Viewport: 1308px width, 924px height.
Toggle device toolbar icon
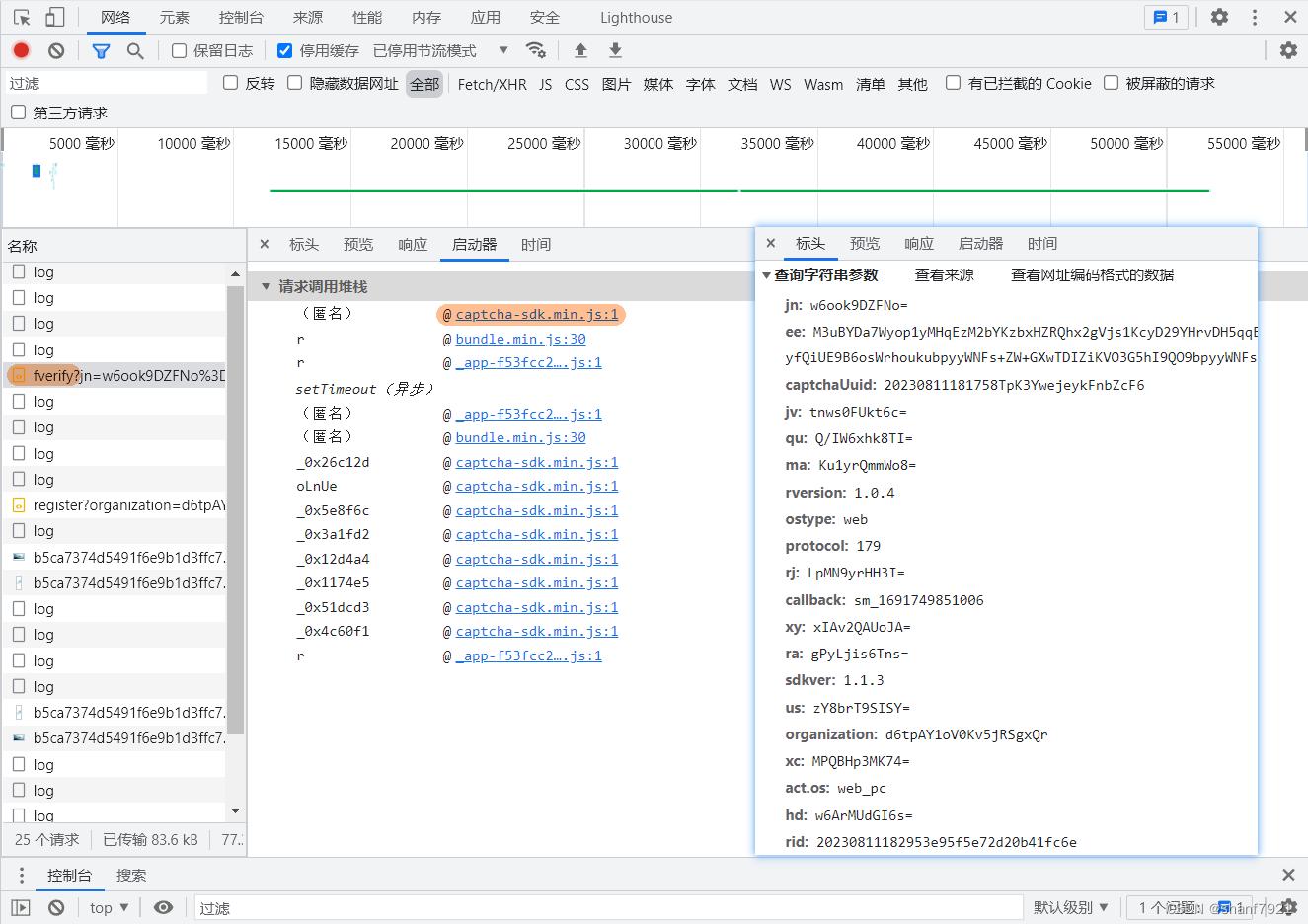(55, 17)
